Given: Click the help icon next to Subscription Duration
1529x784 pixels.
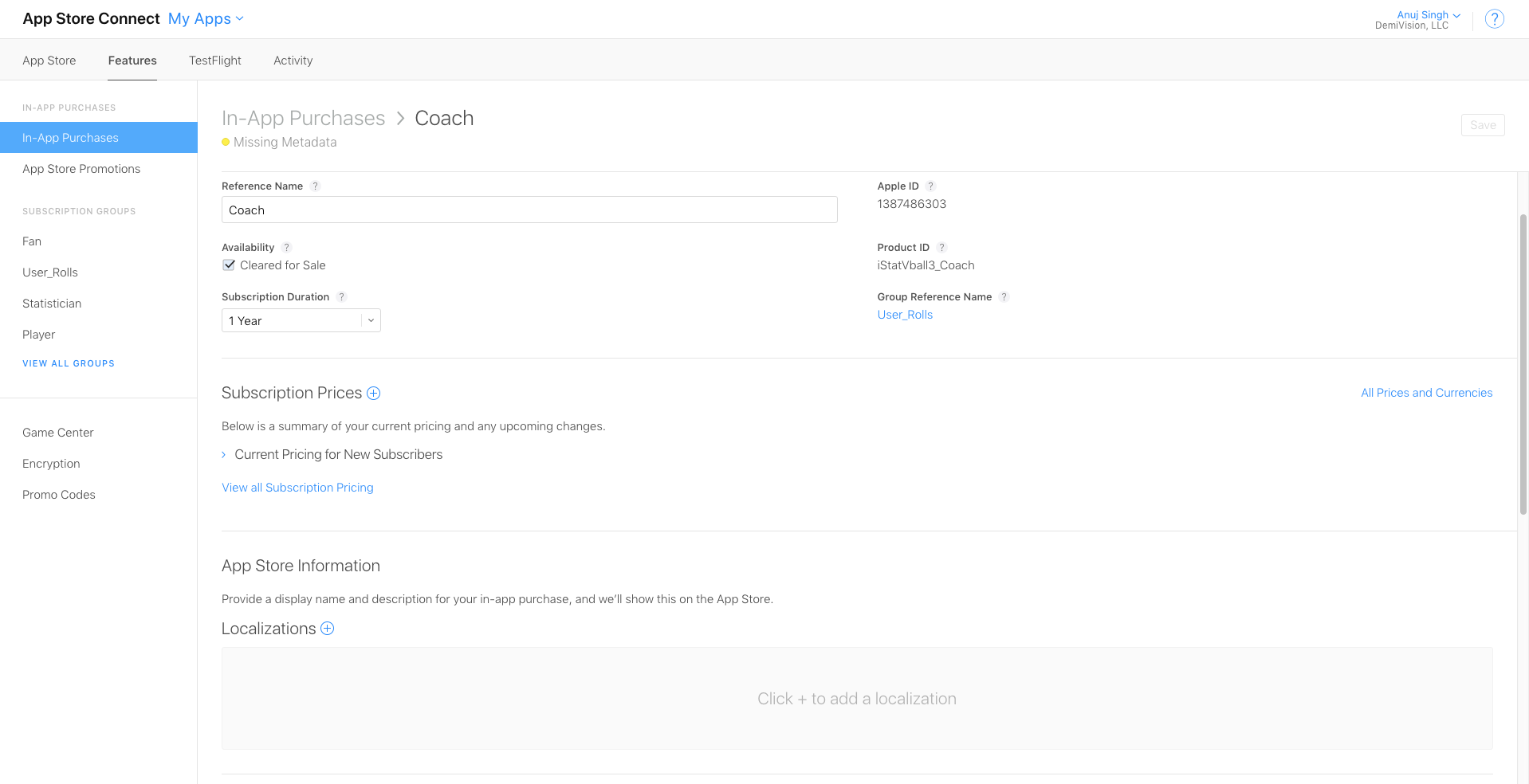Looking at the screenshot, I should pyautogui.click(x=341, y=297).
